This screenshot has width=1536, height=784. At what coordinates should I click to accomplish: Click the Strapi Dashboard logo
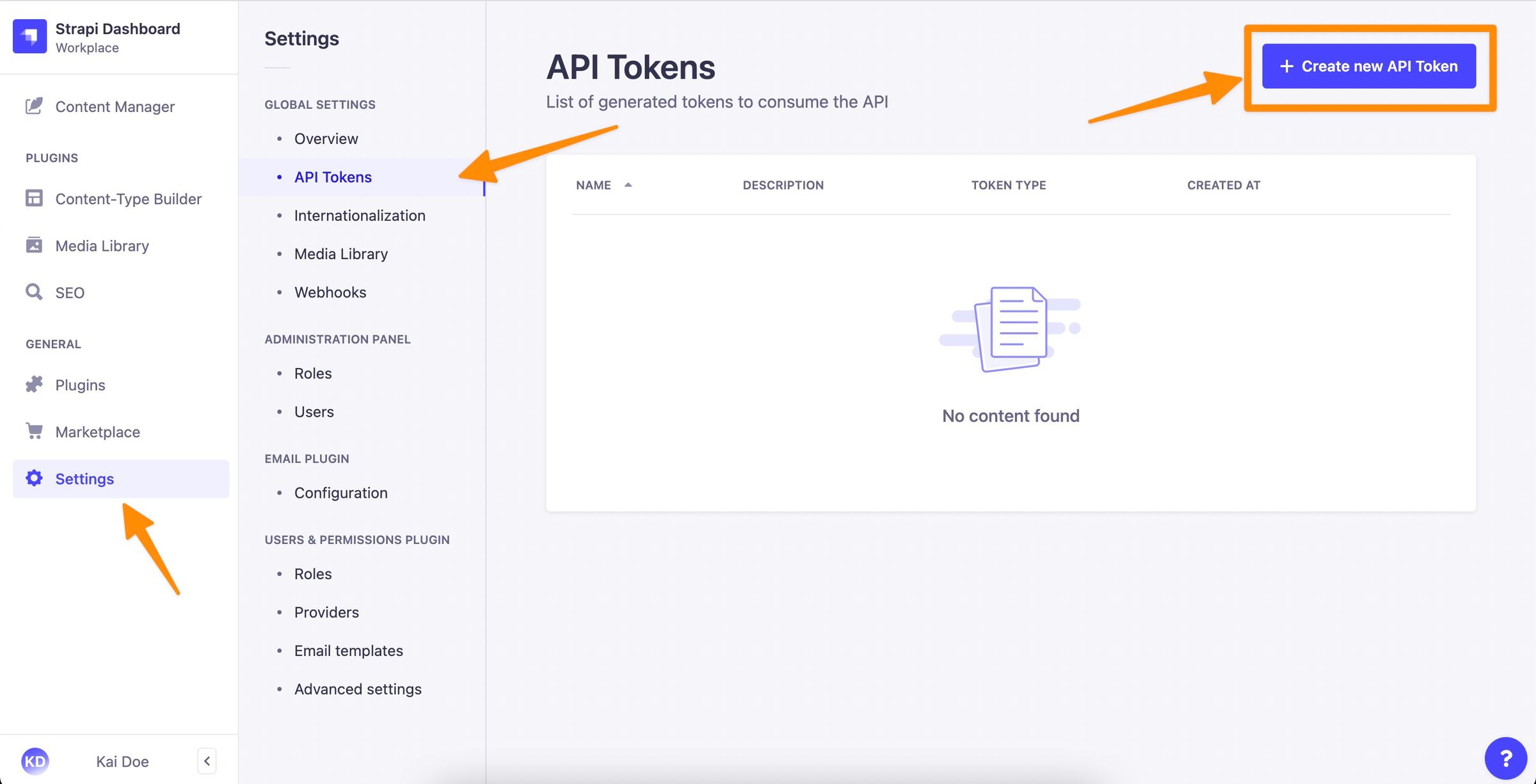click(x=30, y=36)
